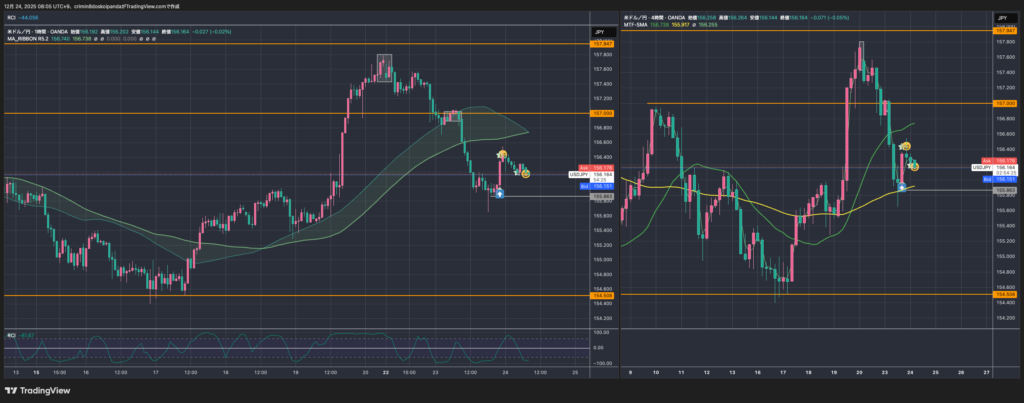Image resolution: width=1024 pixels, height=403 pixels.
Task: Select the orange 154.558 price label on 1-hour chart
Action: [602, 296]
